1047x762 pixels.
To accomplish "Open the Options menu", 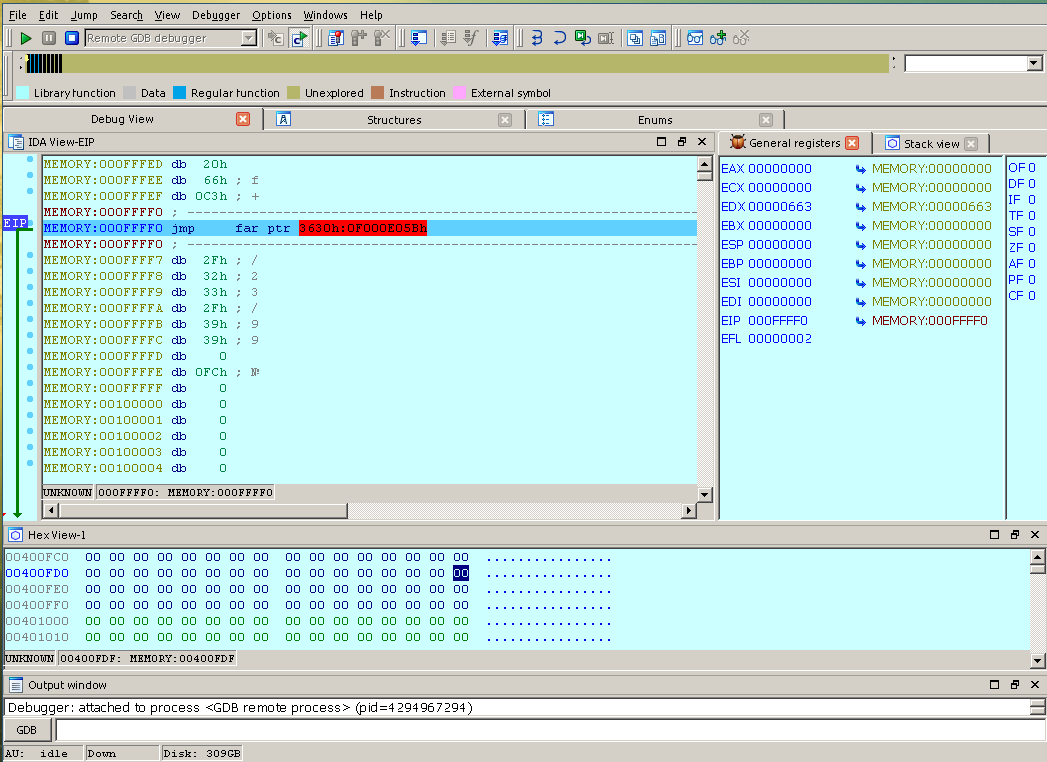I will click(x=271, y=15).
